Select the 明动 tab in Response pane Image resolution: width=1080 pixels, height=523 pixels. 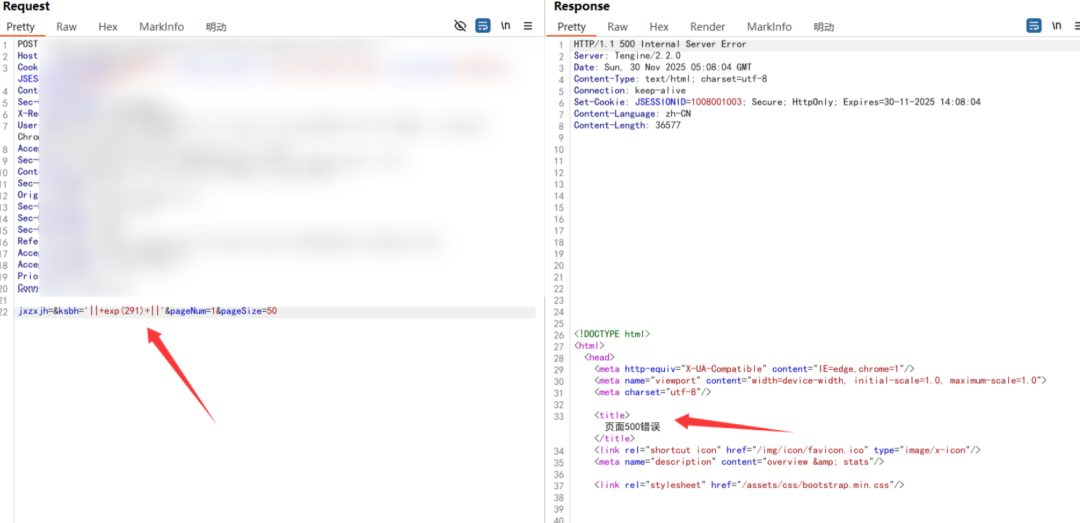click(824, 27)
